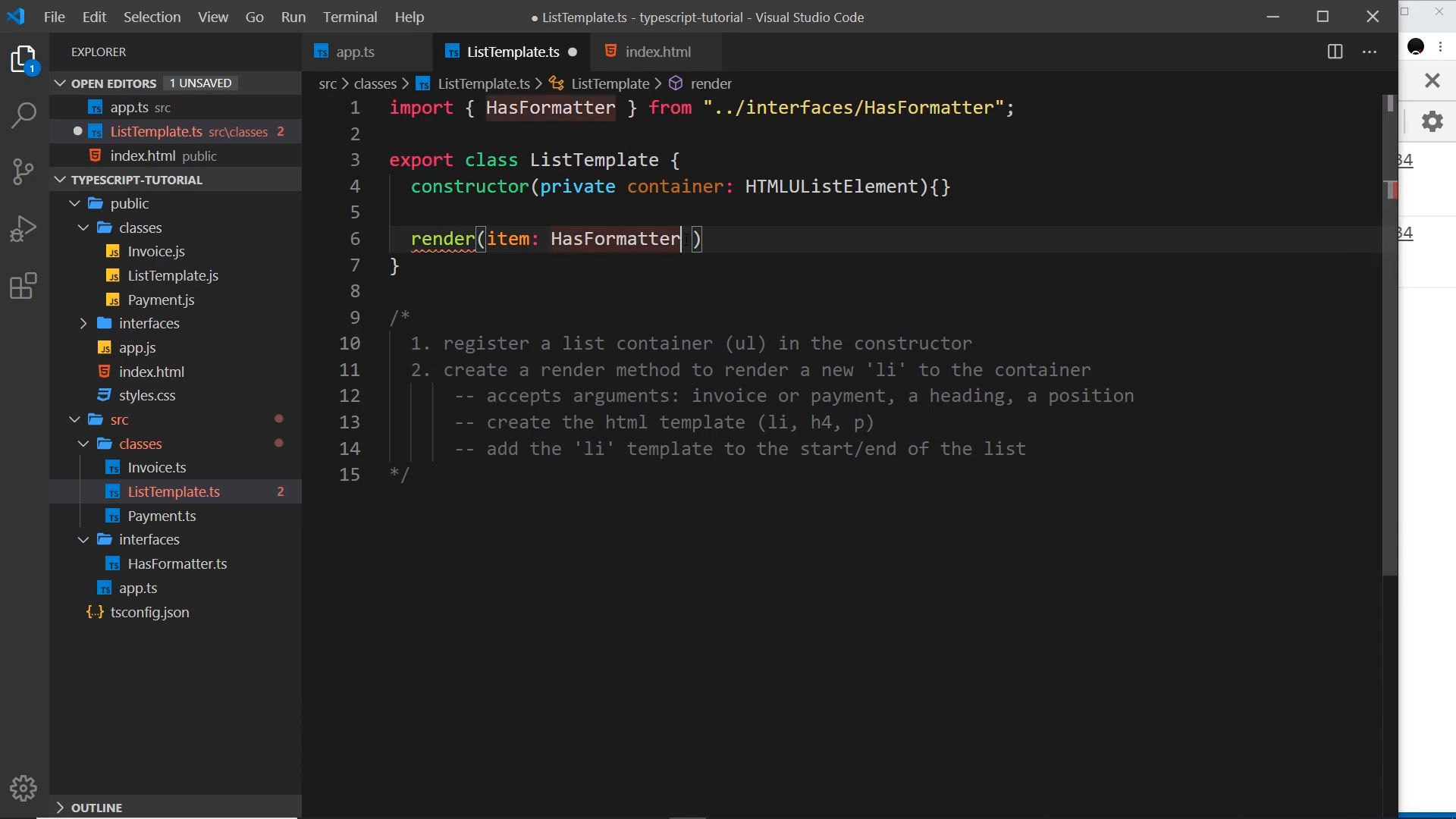Open the Extensions view
The height and width of the screenshot is (819, 1456).
point(24,286)
